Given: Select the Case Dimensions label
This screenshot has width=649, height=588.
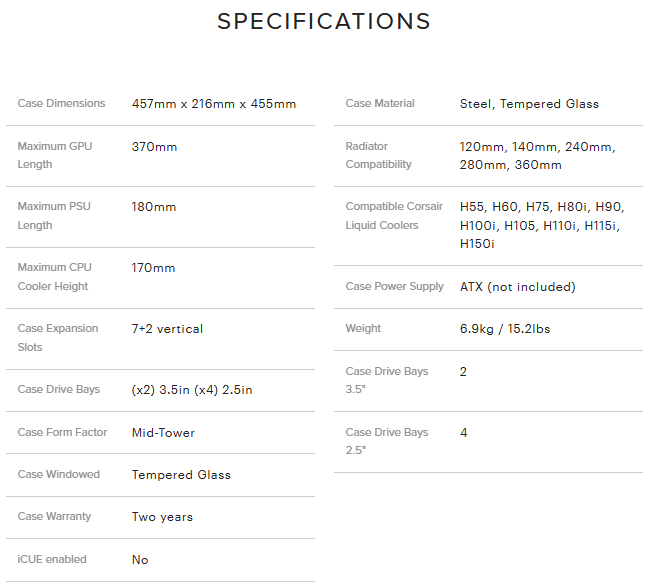Looking at the screenshot, I should (61, 103).
